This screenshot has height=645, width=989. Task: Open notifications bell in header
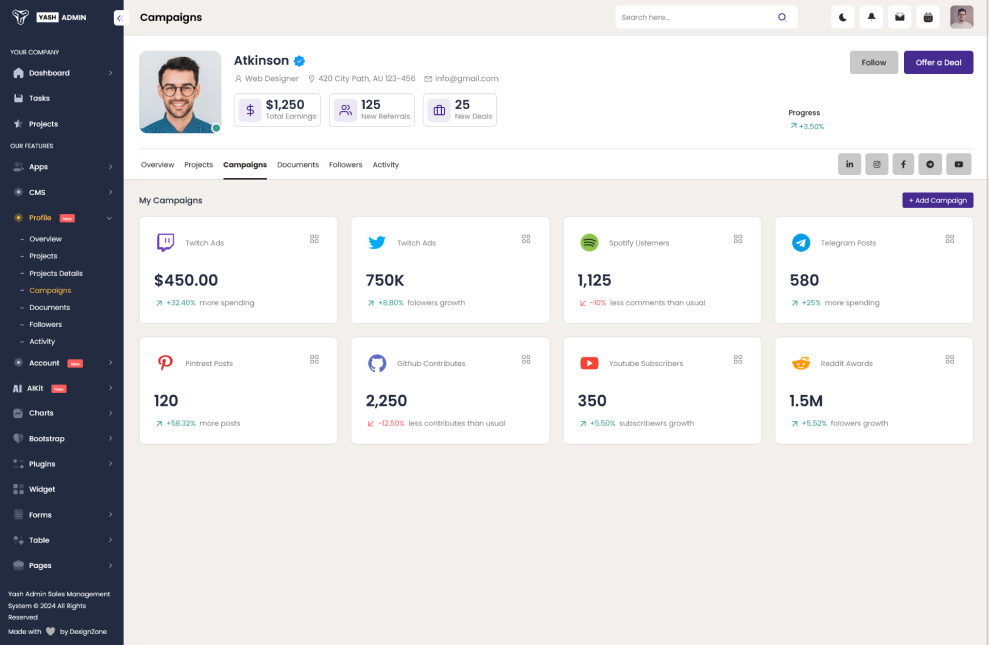(871, 17)
